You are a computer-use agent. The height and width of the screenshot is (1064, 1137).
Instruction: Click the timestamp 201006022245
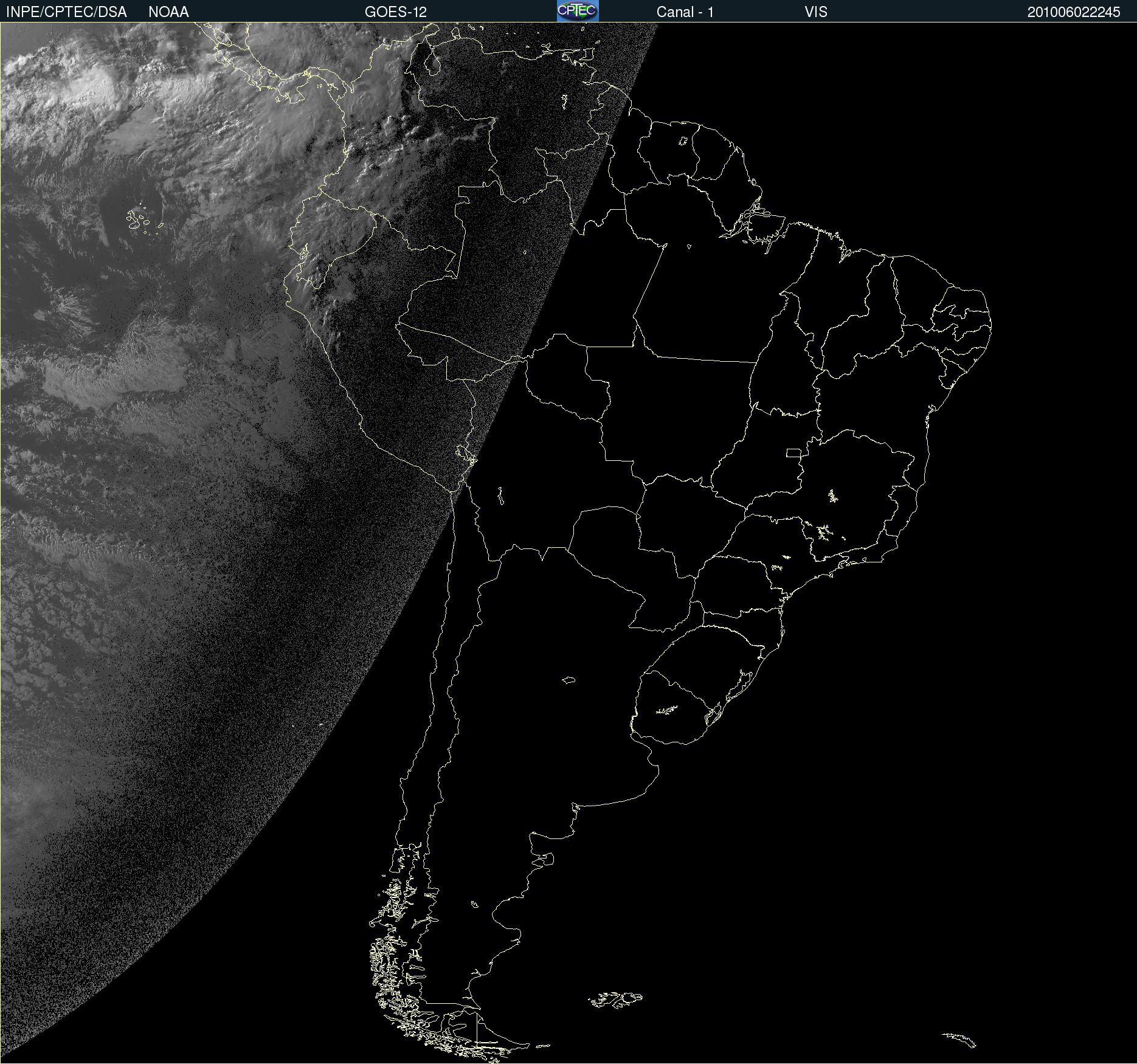1074,12
